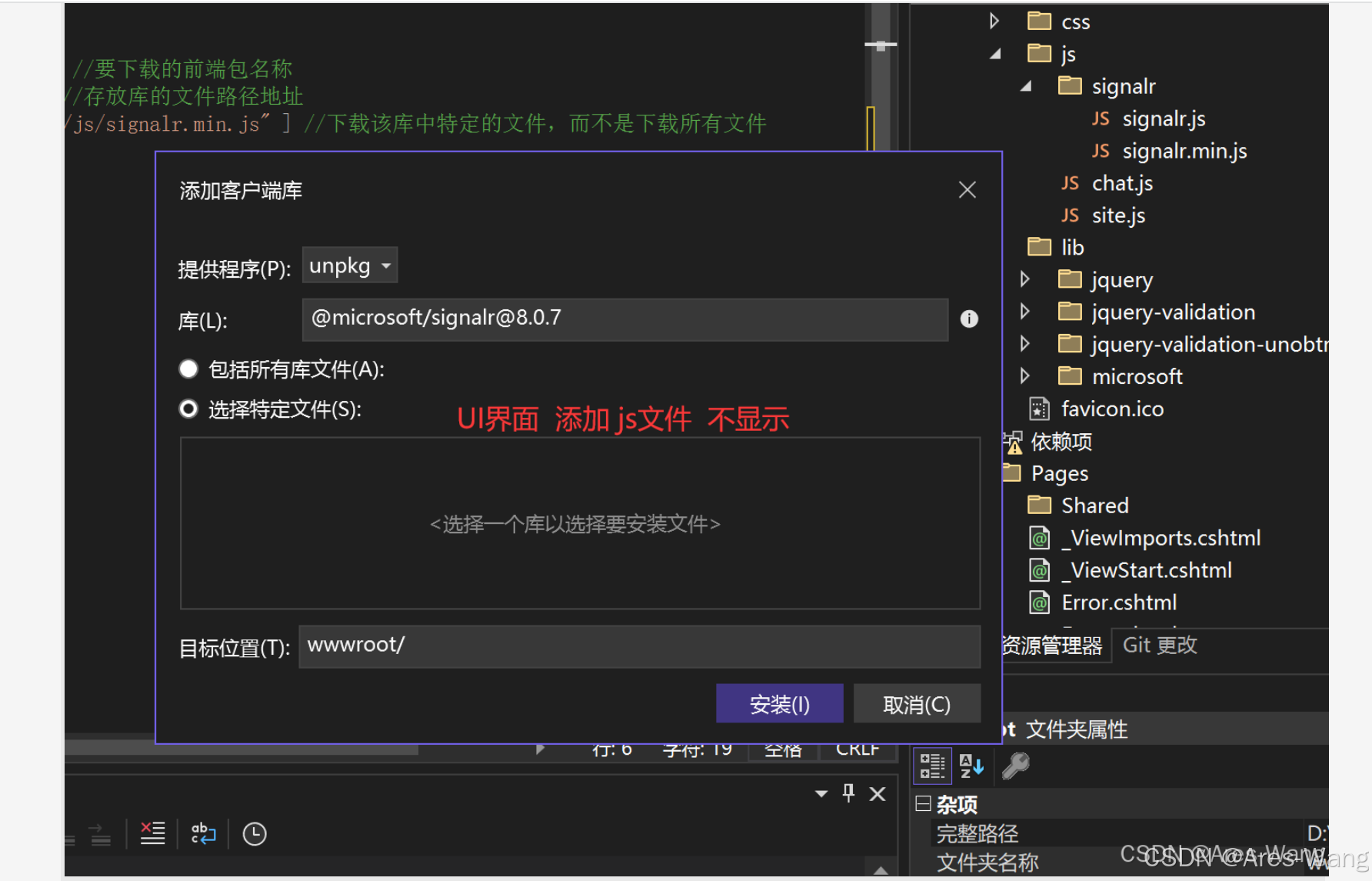Open the properties wrench icon
The height and width of the screenshot is (881, 1372).
[x=1014, y=766]
